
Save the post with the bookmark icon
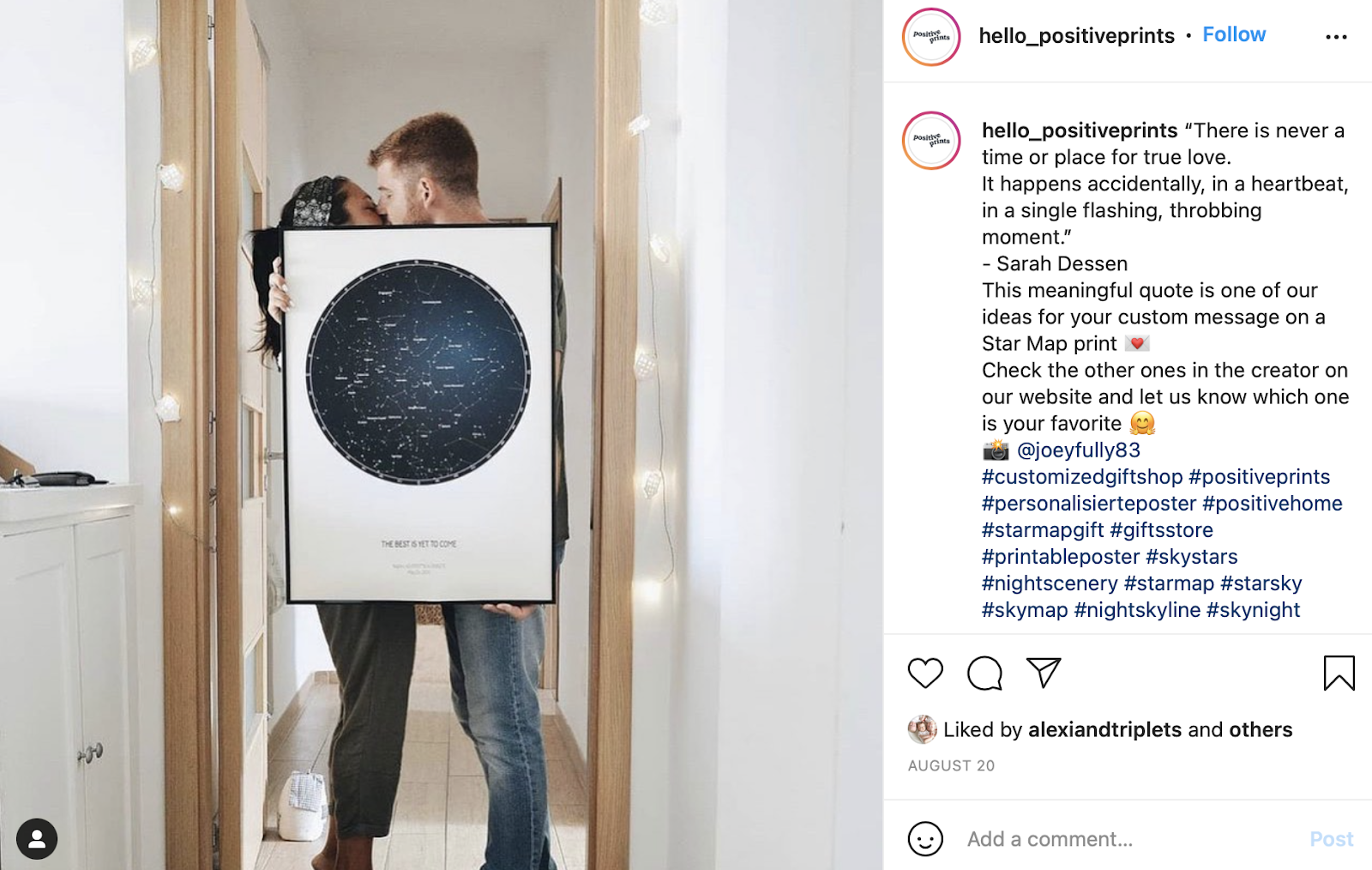(1339, 673)
